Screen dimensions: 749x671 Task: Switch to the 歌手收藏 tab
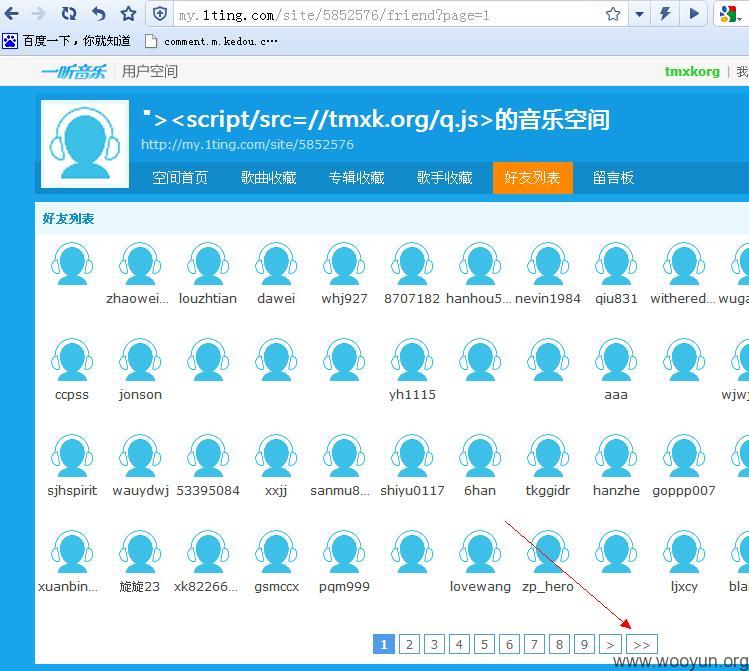point(444,178)
